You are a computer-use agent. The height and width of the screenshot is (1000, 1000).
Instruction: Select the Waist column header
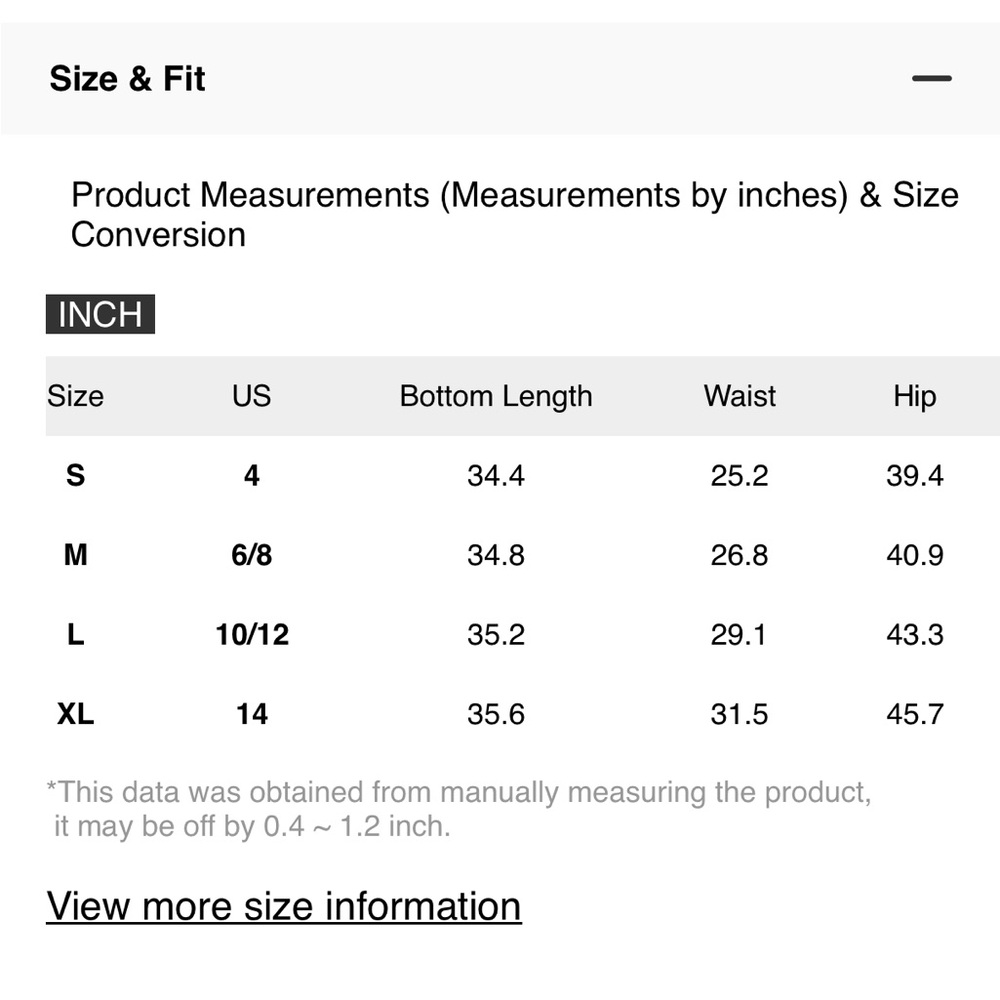(x=739, y=396)
